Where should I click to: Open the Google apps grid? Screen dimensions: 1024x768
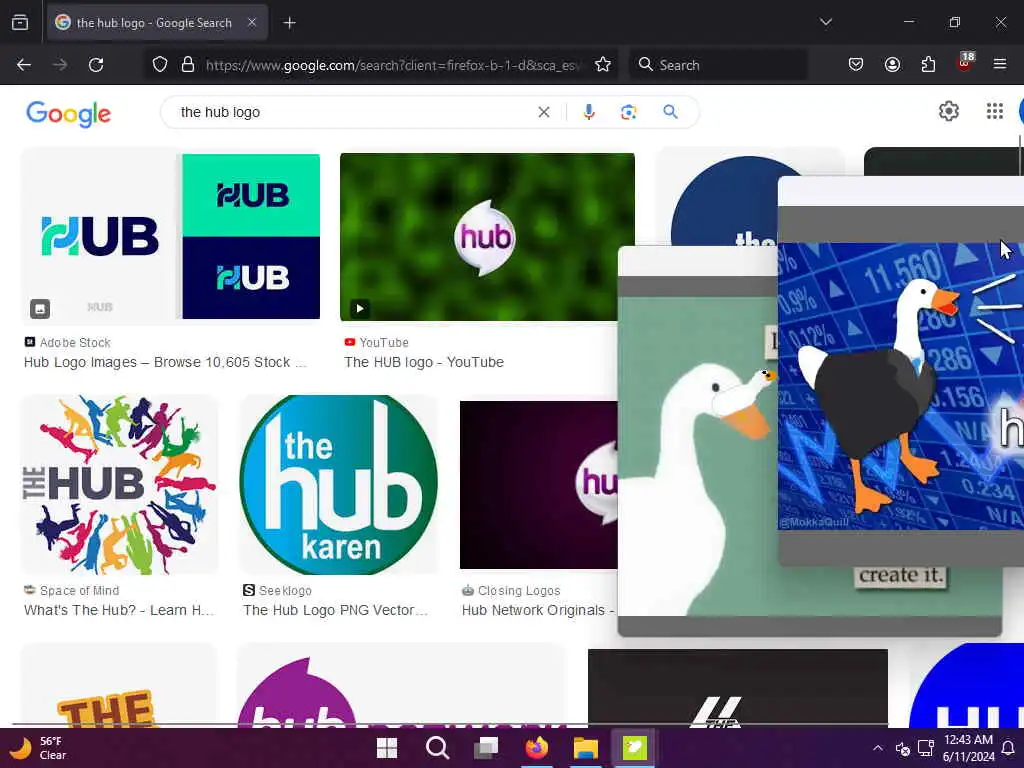coord(994,112)
